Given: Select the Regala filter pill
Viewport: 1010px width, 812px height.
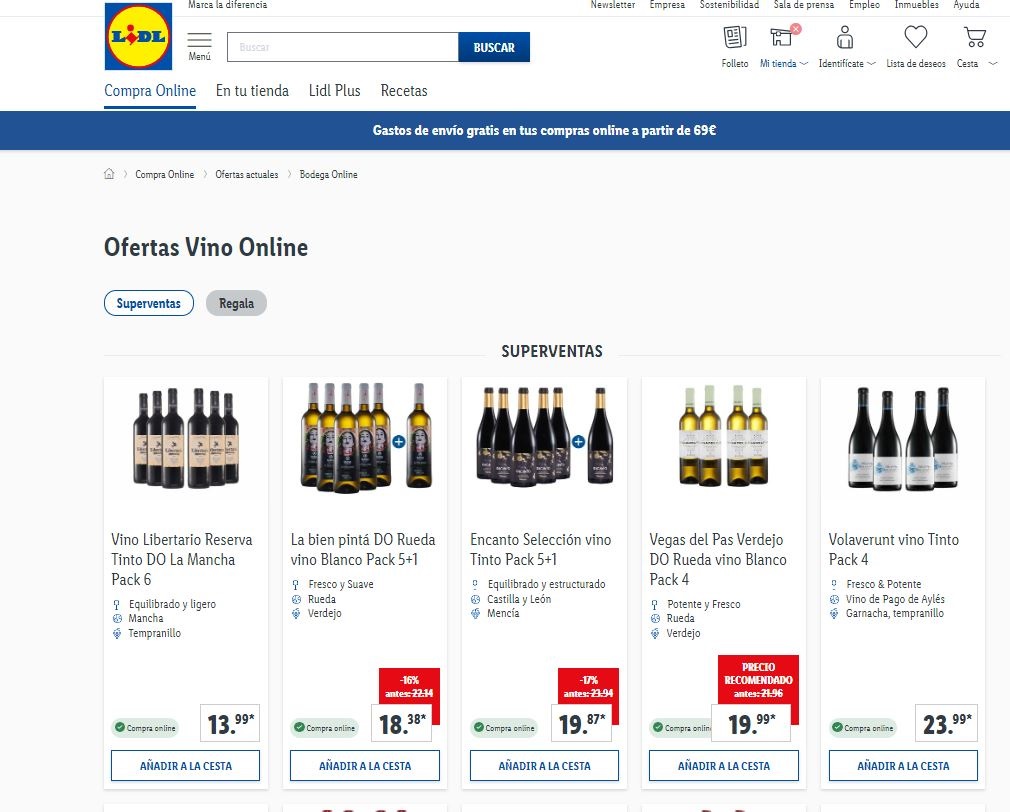Looking at the screenshot, I should (236, 303).
